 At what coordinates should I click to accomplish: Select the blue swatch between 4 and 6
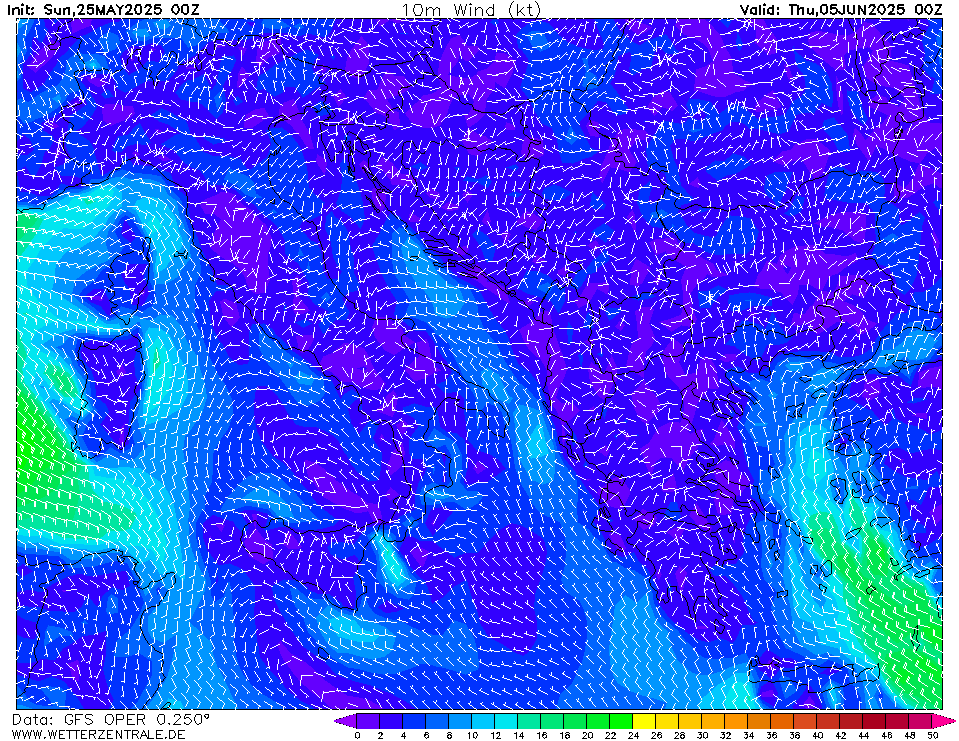click(x=414, y=721)
